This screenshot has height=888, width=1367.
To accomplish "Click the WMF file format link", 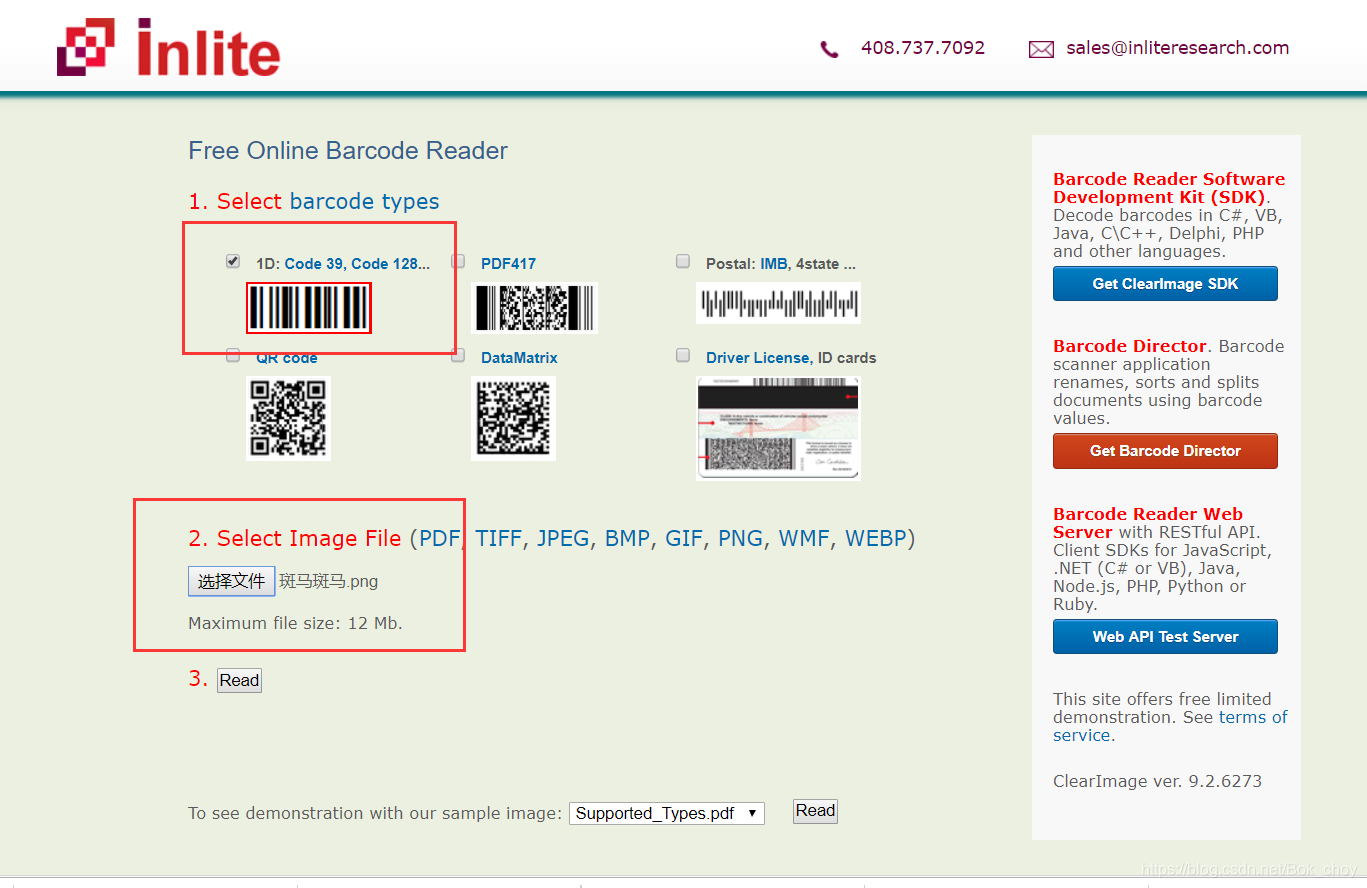I will click(x=804, y=538).
